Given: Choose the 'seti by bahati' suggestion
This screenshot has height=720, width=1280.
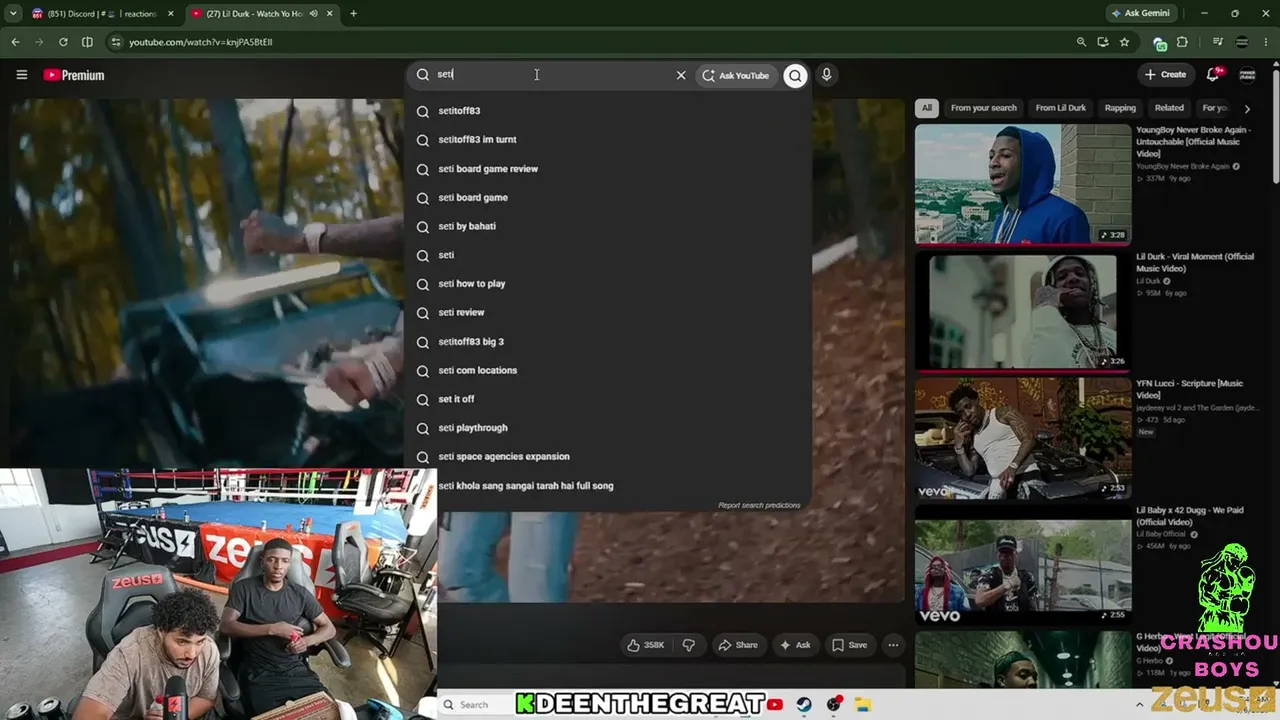Looking at the screenshot, I should click(x=608, y=226).
